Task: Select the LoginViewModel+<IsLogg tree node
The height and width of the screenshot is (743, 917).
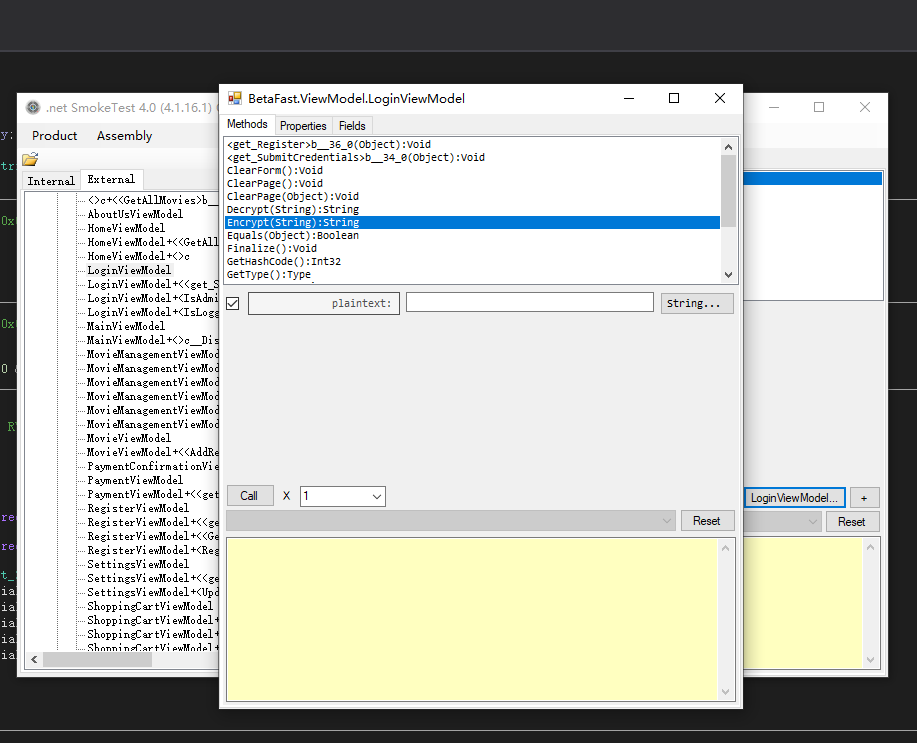Action: point(153,312)
